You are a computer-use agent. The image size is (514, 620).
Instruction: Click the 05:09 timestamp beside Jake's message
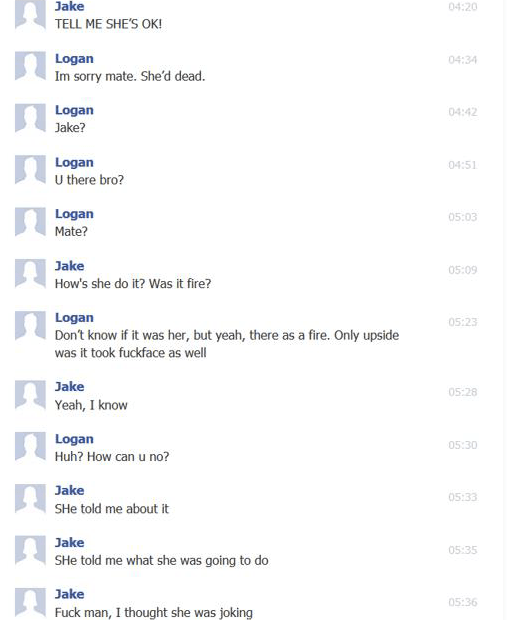click(463, 270)
